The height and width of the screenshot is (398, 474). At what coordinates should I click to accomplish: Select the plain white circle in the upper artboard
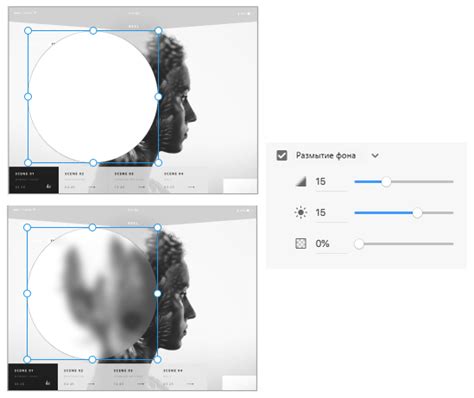pyautogui.click(x=93, y=97)
